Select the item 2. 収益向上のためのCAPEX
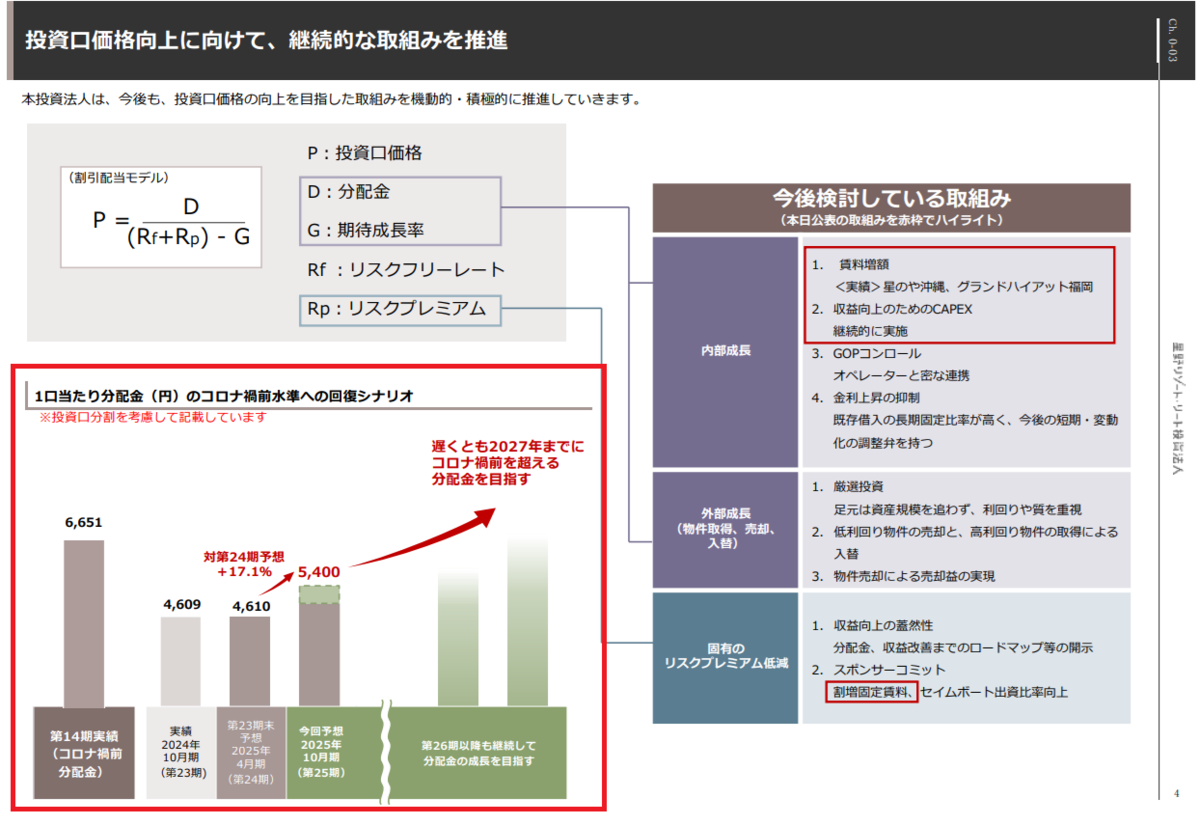This screenshot has width=1200, height=825. (x=892, y=309)
